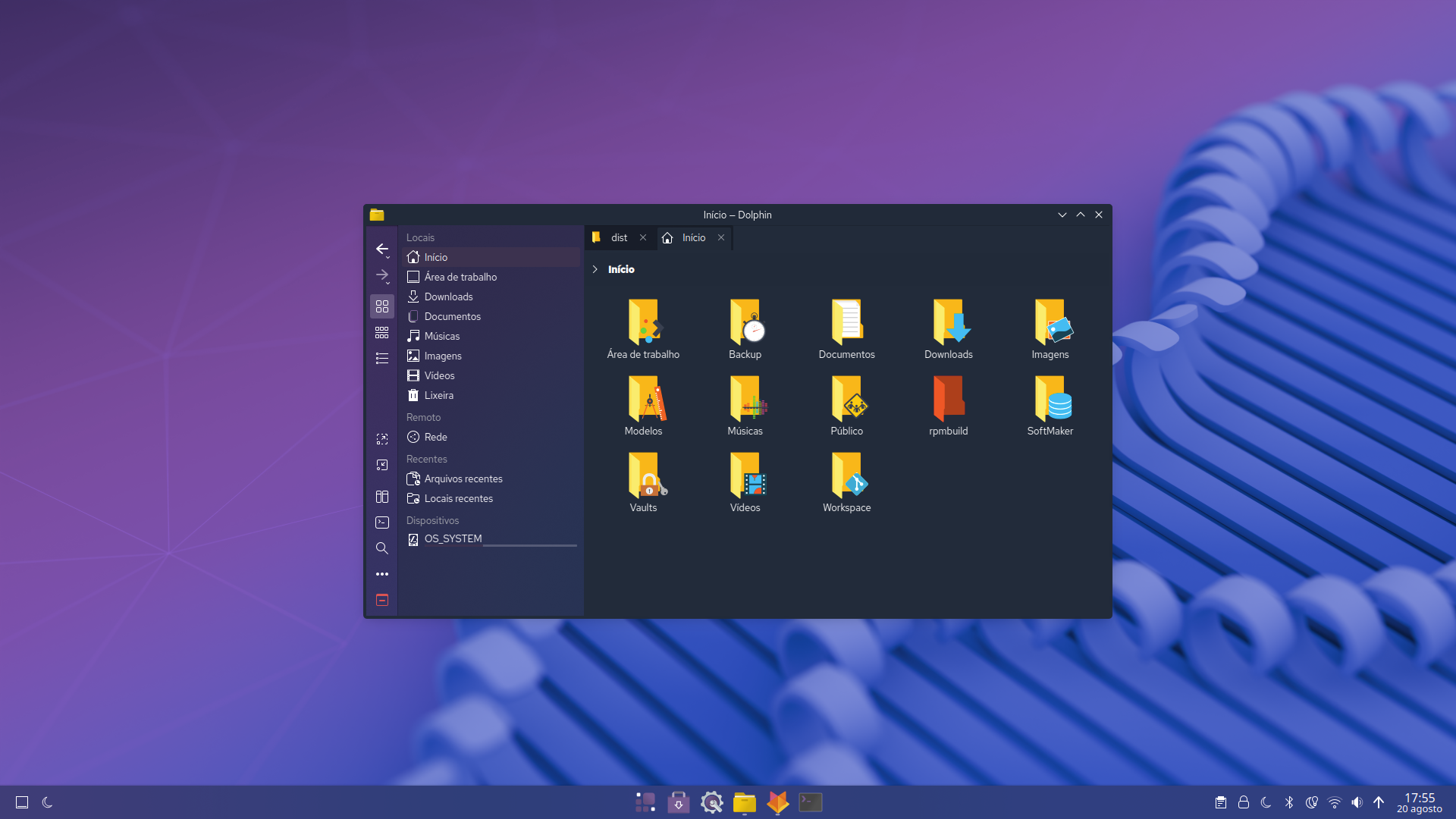Open Arquivos recentes in sidebar
Screen dimensions: 1456x819
point(491,479)
